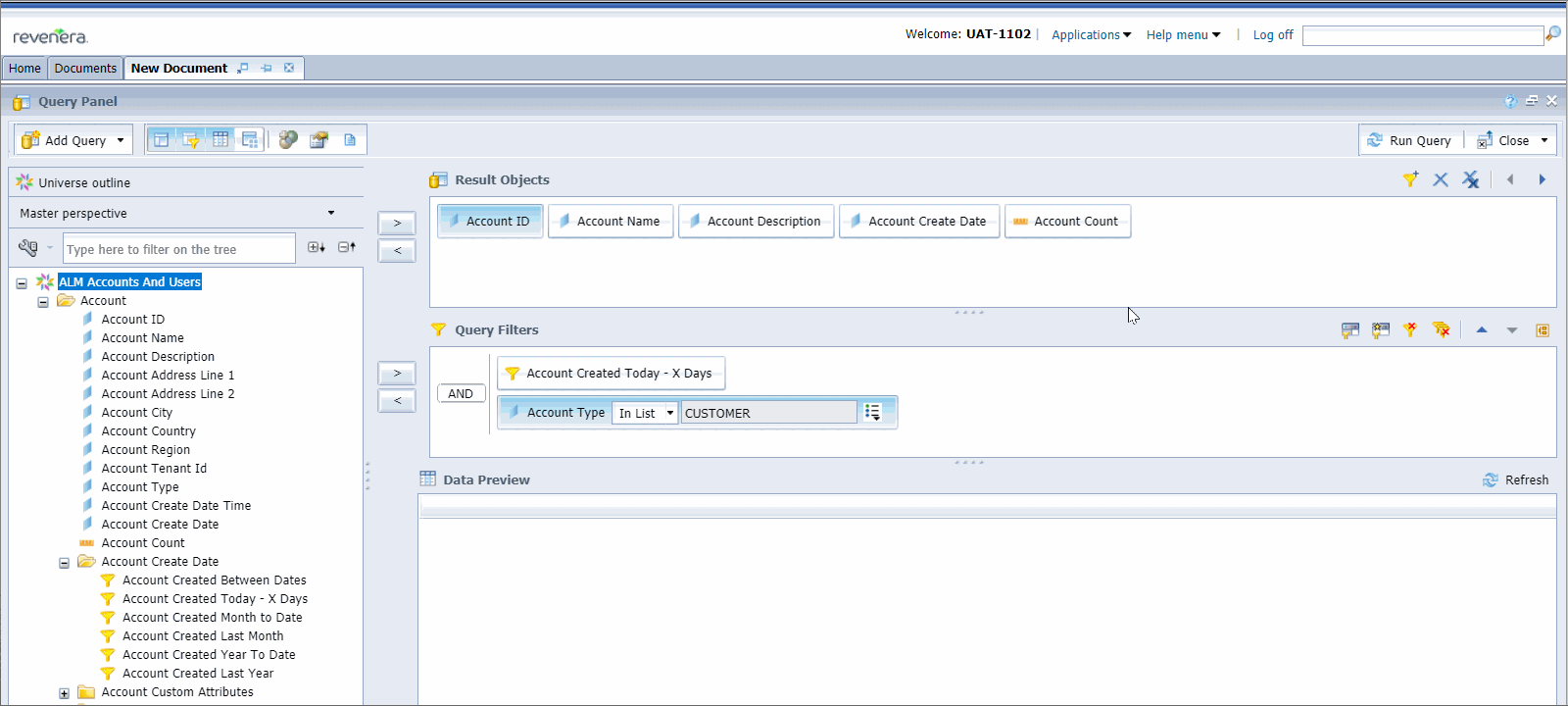Click add database ranking filter icon
Viewport: 1568px width, 706px height.
point(1381,330)
